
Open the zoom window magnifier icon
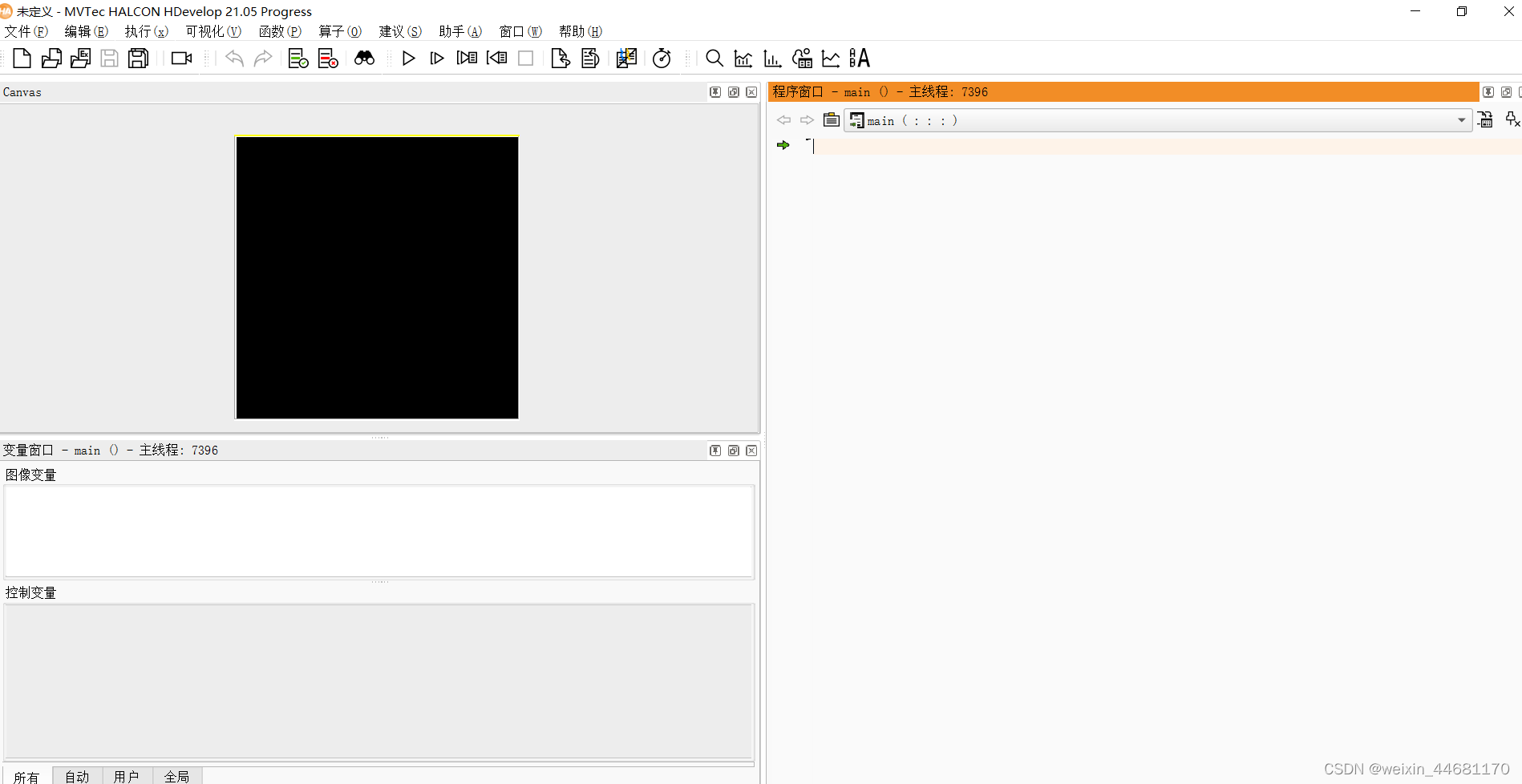click(714, 59)
